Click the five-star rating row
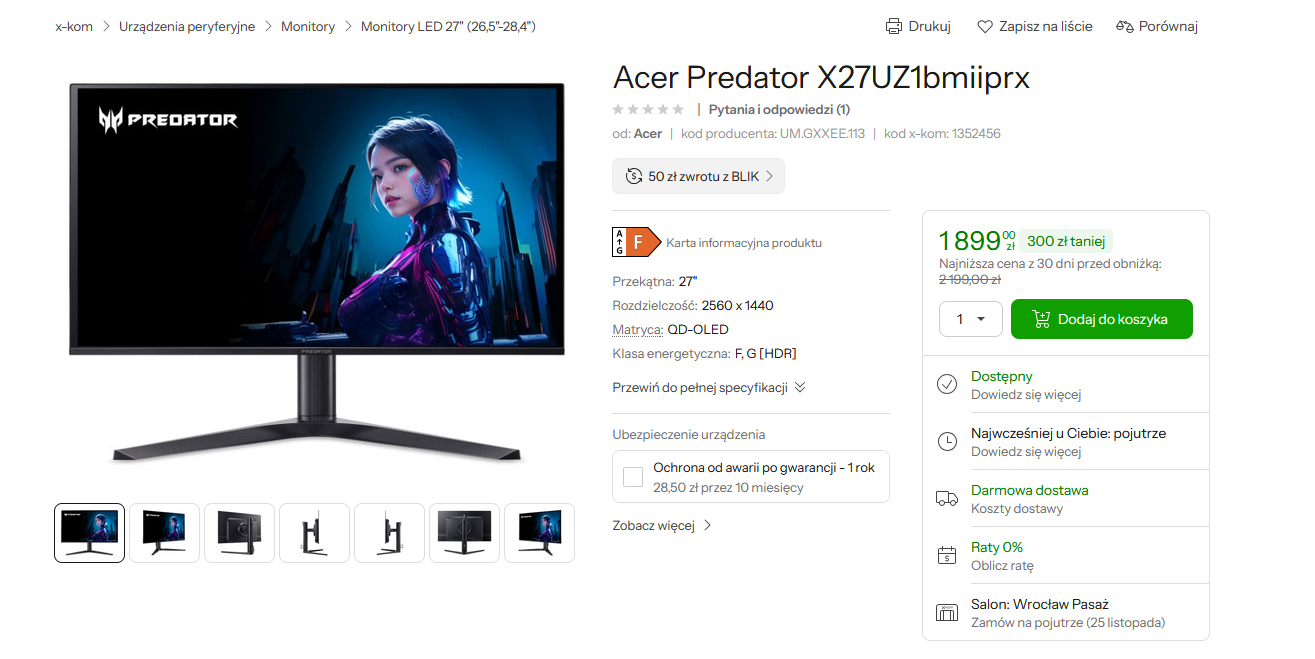The height and width of the screenshot is (659, 1315). pyautogui.click(x=648, y=109)
